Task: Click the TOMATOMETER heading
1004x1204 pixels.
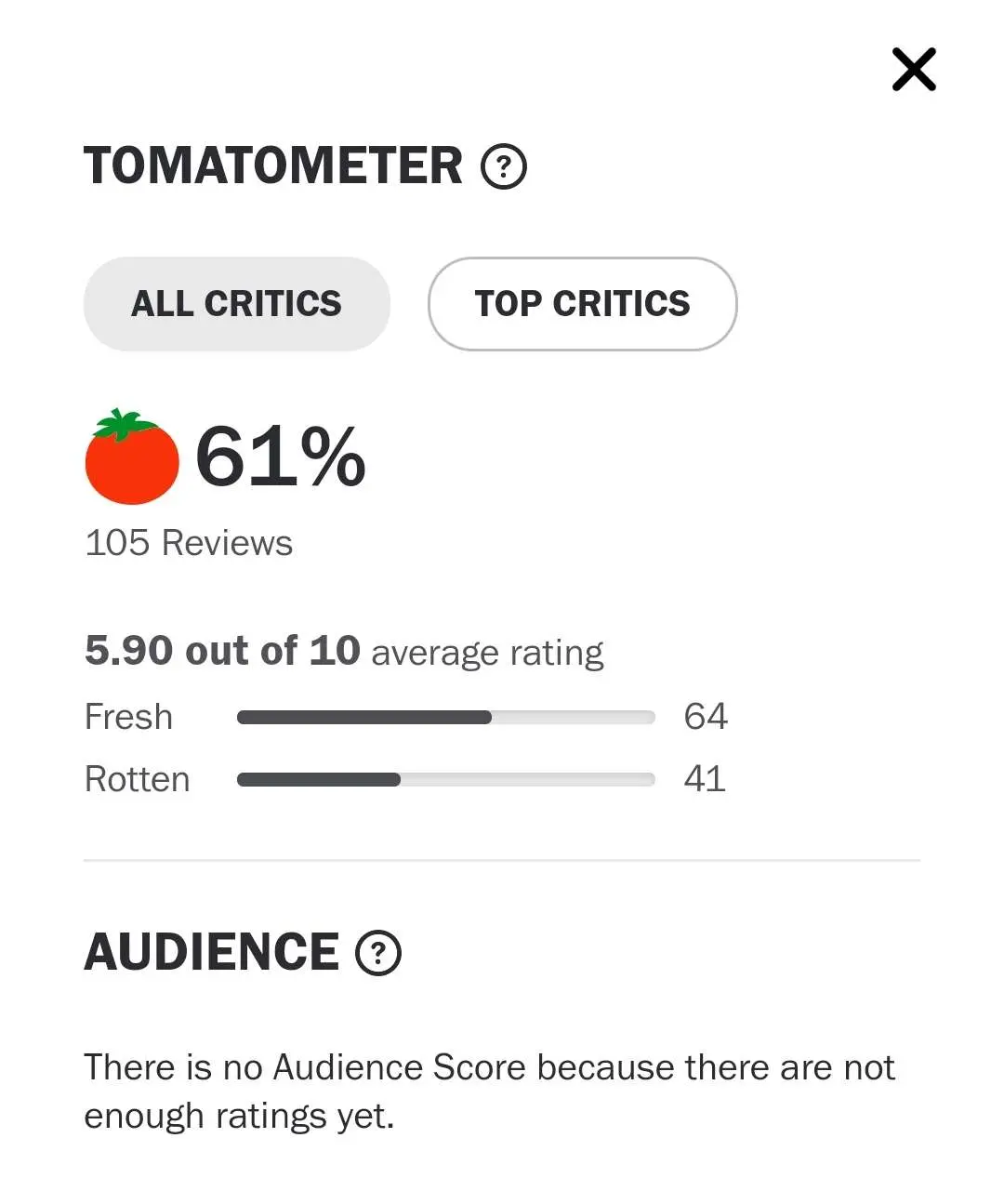Action: coord(273,166)
